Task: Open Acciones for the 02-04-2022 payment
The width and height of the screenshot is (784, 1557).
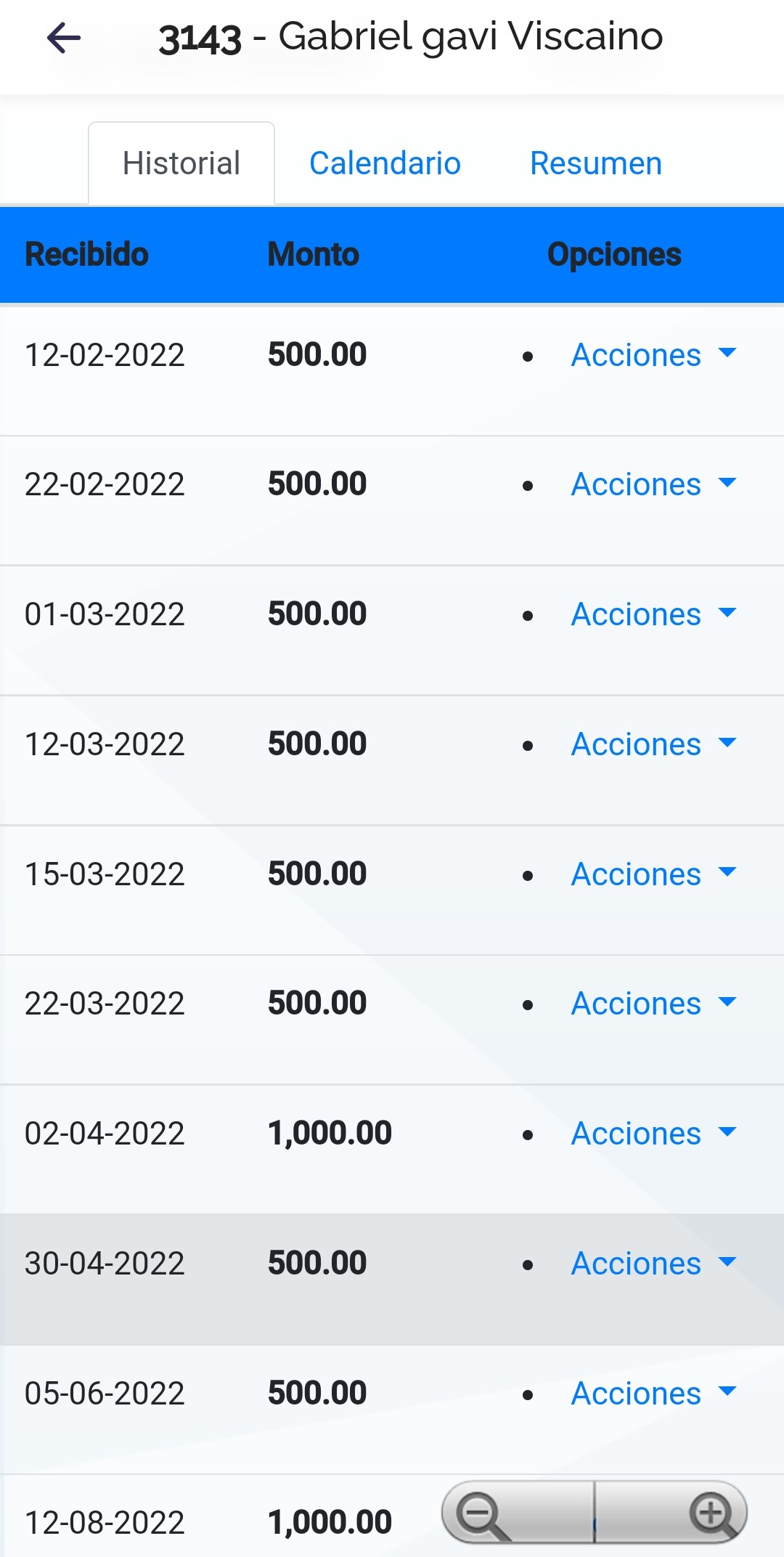Action: click(x=653, y=1134)
